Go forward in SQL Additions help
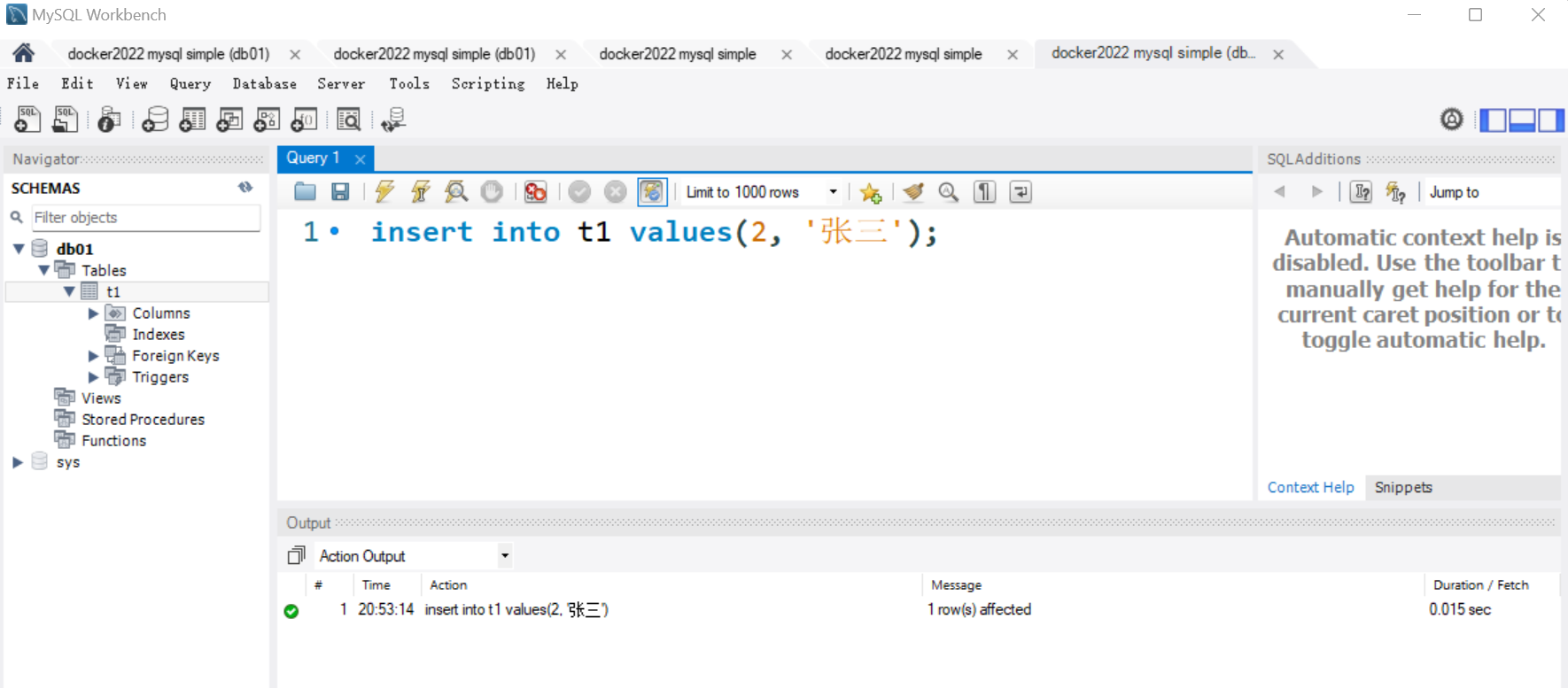 click(x=1317, y=191)
